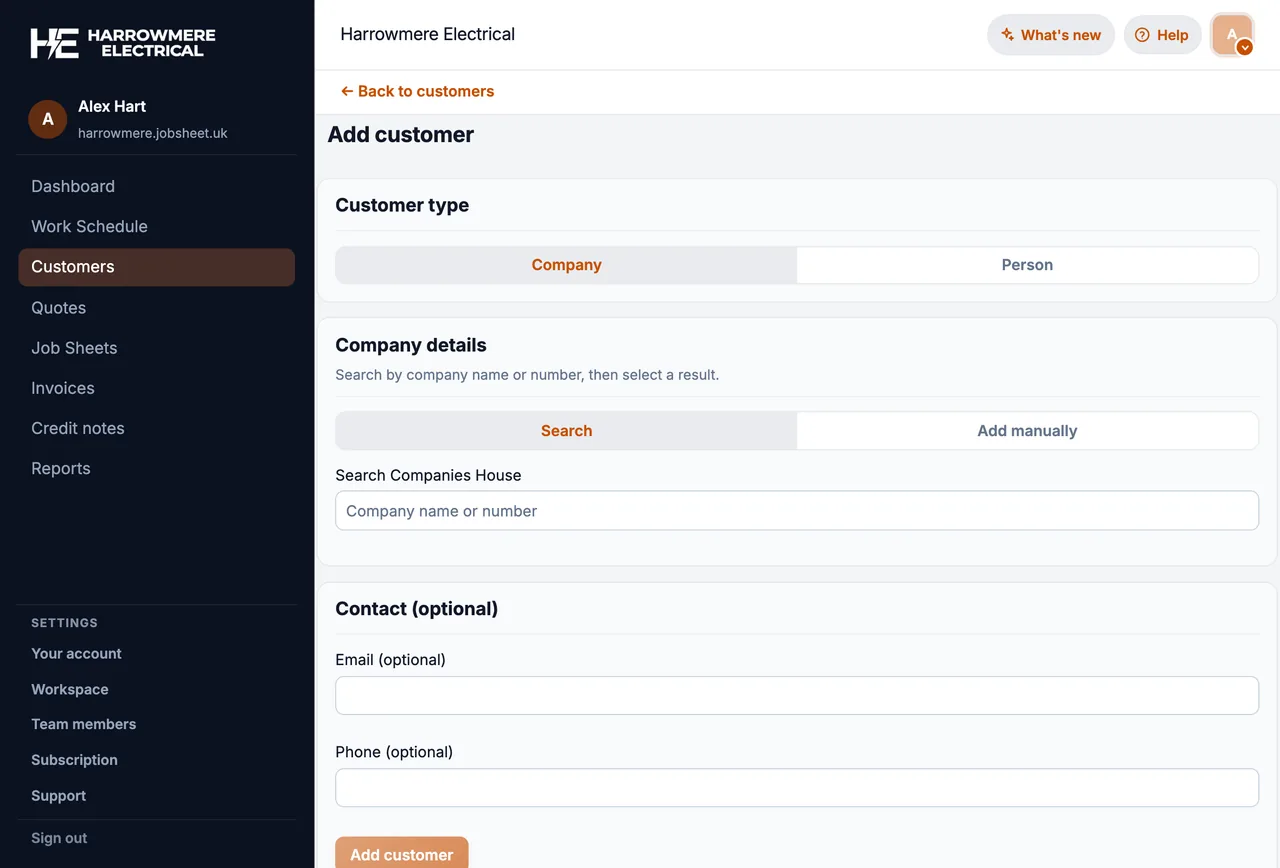
Task: Click the Email (optional) input field
Action: tap(797, 695)
